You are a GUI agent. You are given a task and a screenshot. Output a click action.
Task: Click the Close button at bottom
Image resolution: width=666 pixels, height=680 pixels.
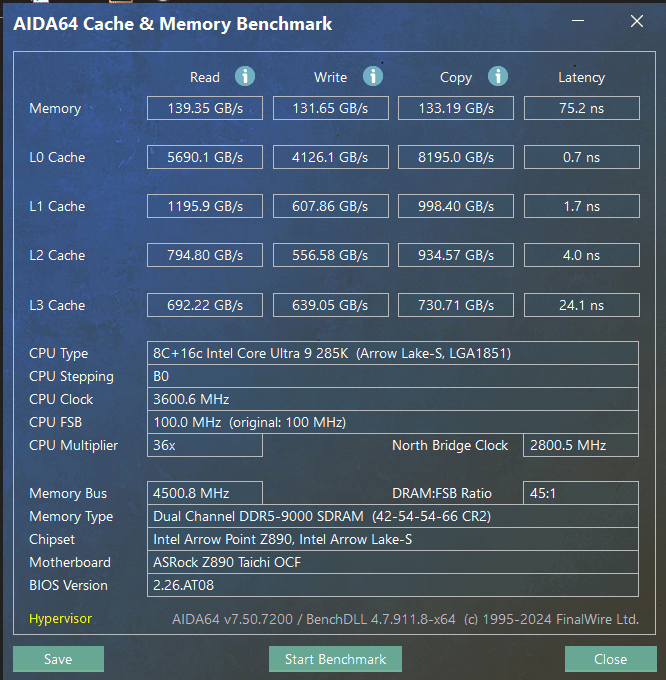[610, 659]
